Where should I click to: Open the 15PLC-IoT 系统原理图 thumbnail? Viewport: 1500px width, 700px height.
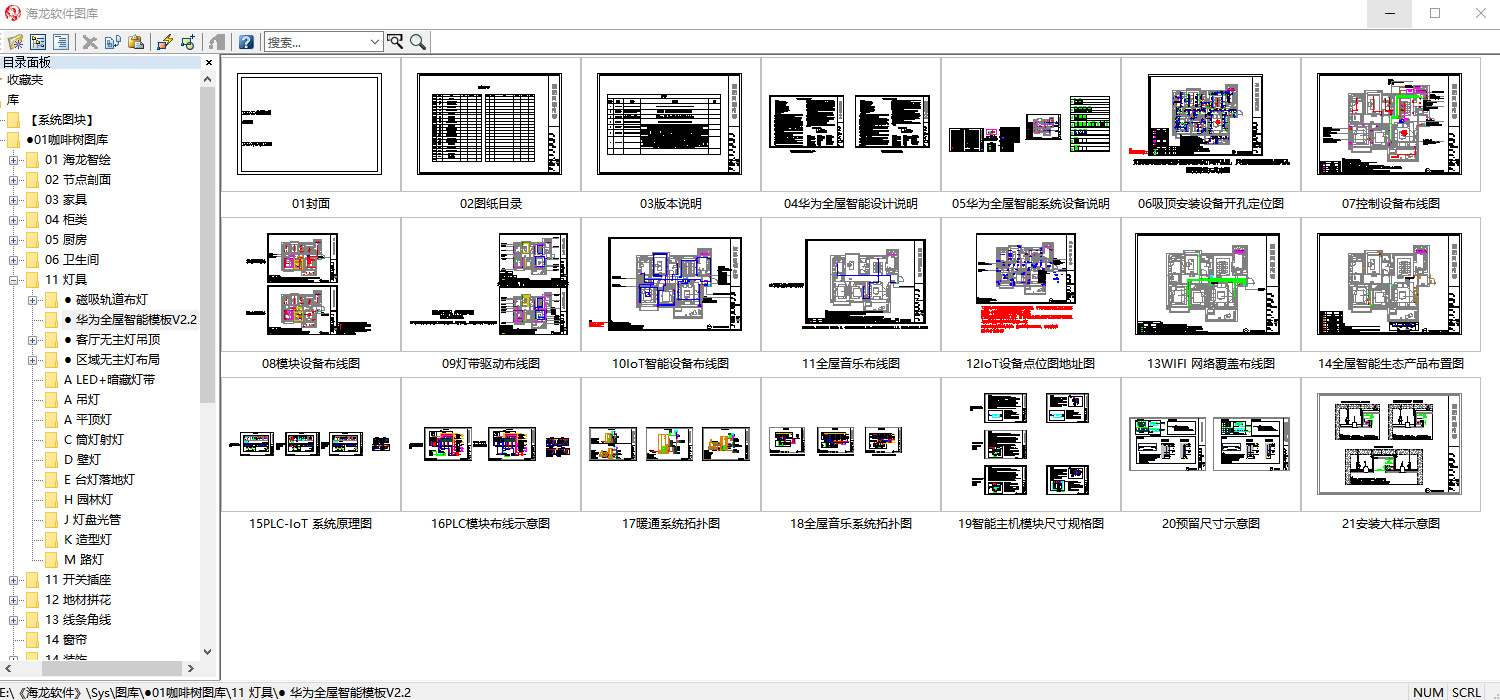pos(311,444)
